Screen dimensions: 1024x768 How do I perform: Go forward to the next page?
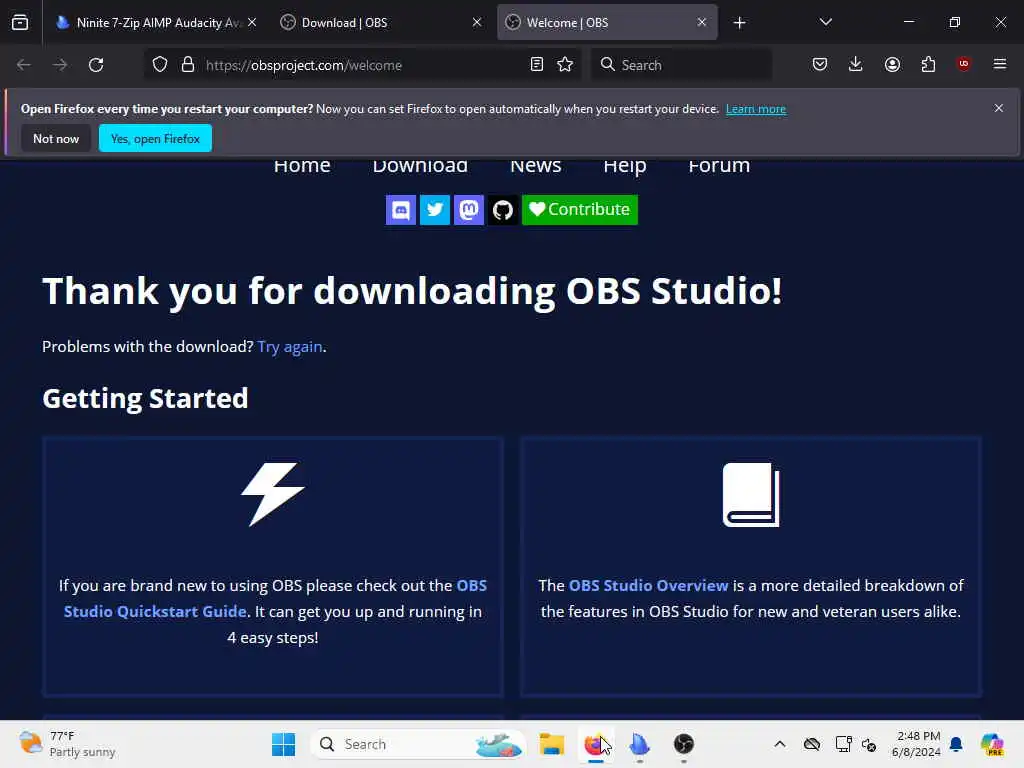coord(60,65)
